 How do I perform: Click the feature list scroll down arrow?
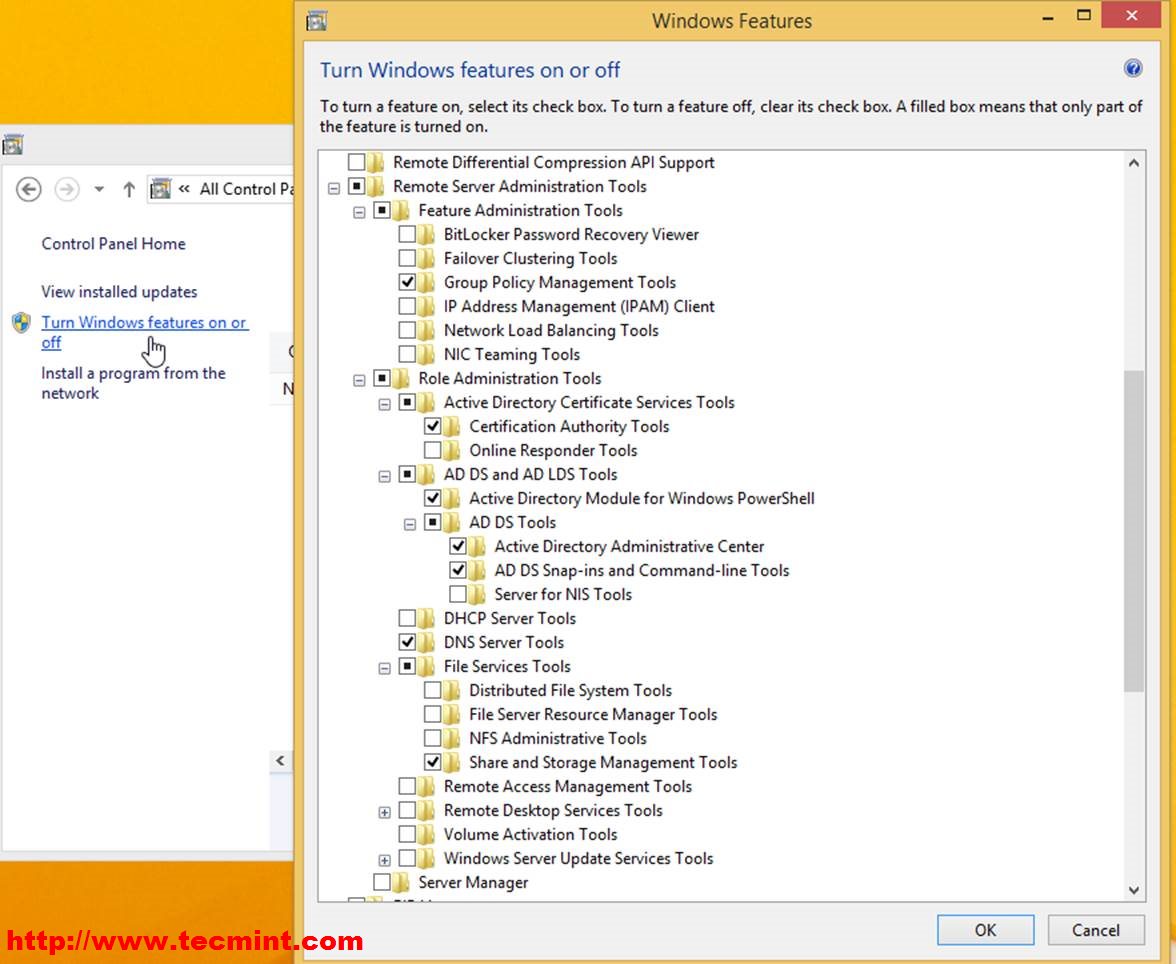click(x=1133, y=889)
